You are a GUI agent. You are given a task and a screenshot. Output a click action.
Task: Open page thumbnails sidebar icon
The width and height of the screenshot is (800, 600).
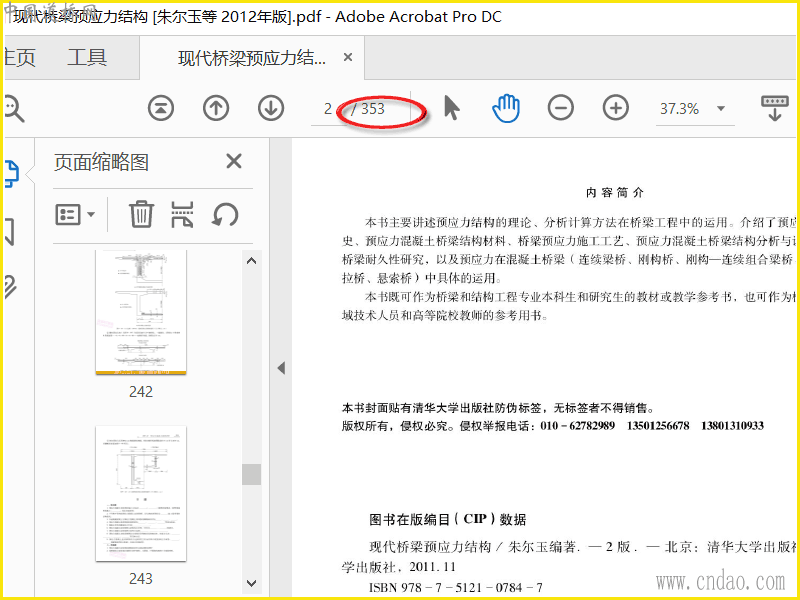pyautogui.click(x=12, y=173)
